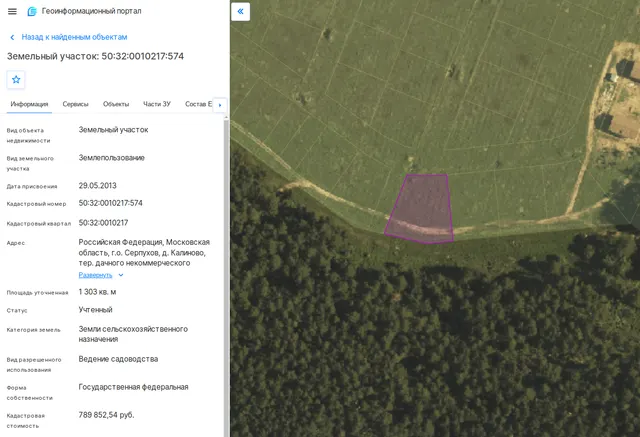Select Земли сельскохозяйственного назначения value
The image size is (640, 437).
(133, 334)
